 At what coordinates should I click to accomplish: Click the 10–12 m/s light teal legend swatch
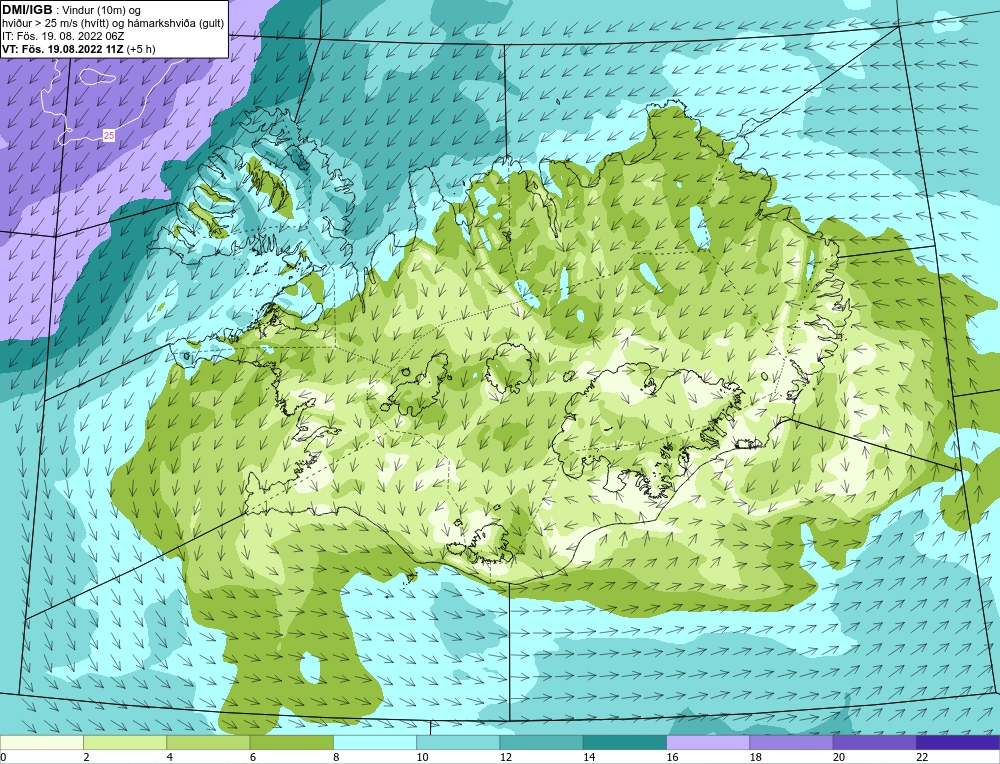pos(459,743)
